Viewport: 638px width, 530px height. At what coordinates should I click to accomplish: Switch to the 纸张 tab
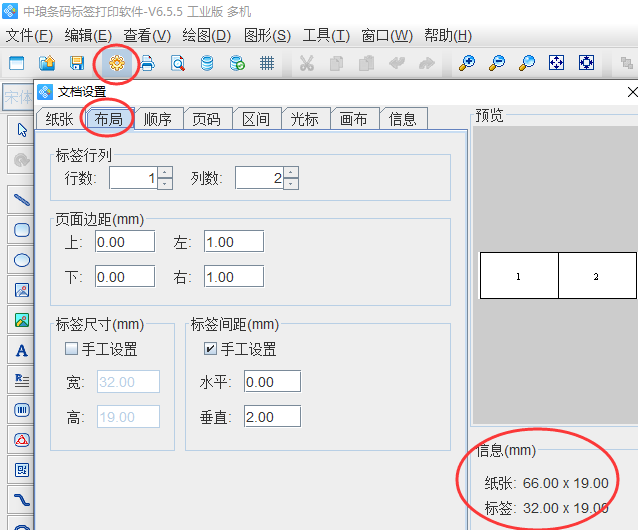59,119
